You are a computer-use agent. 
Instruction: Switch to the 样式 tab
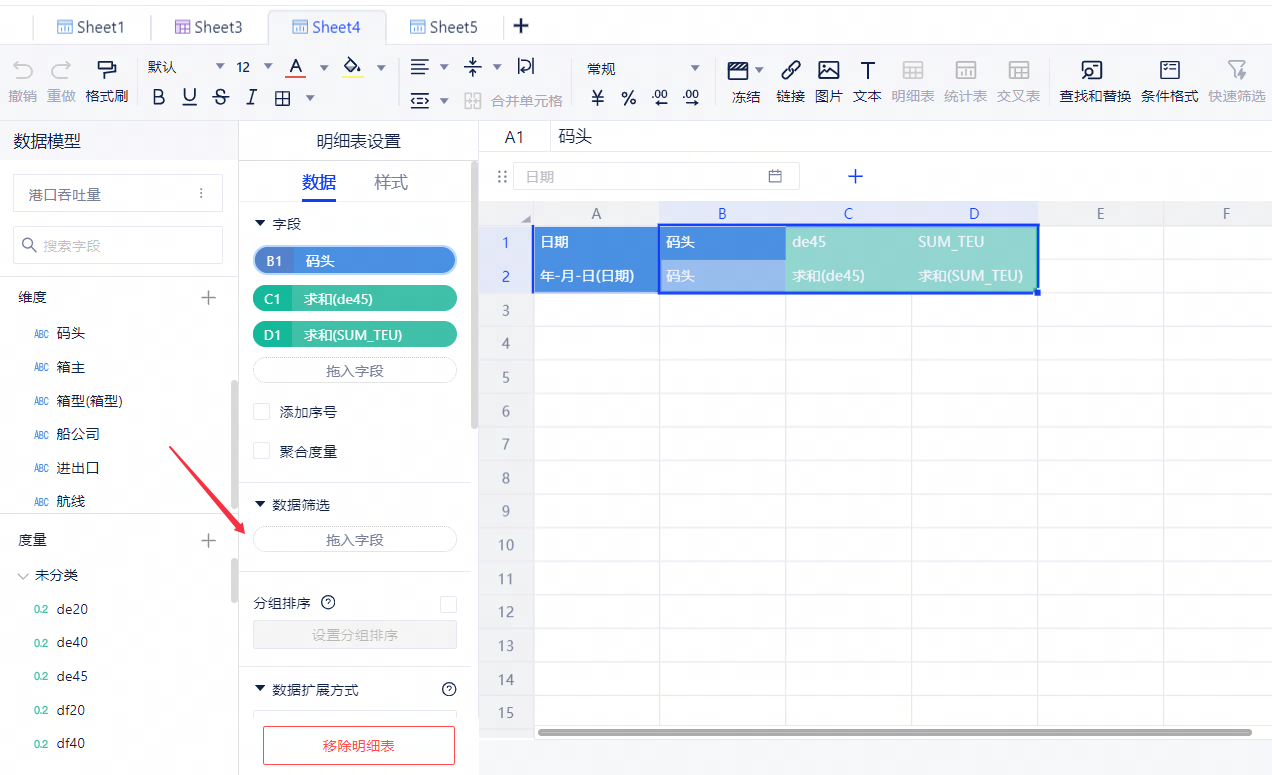click(x=391, y=182)
